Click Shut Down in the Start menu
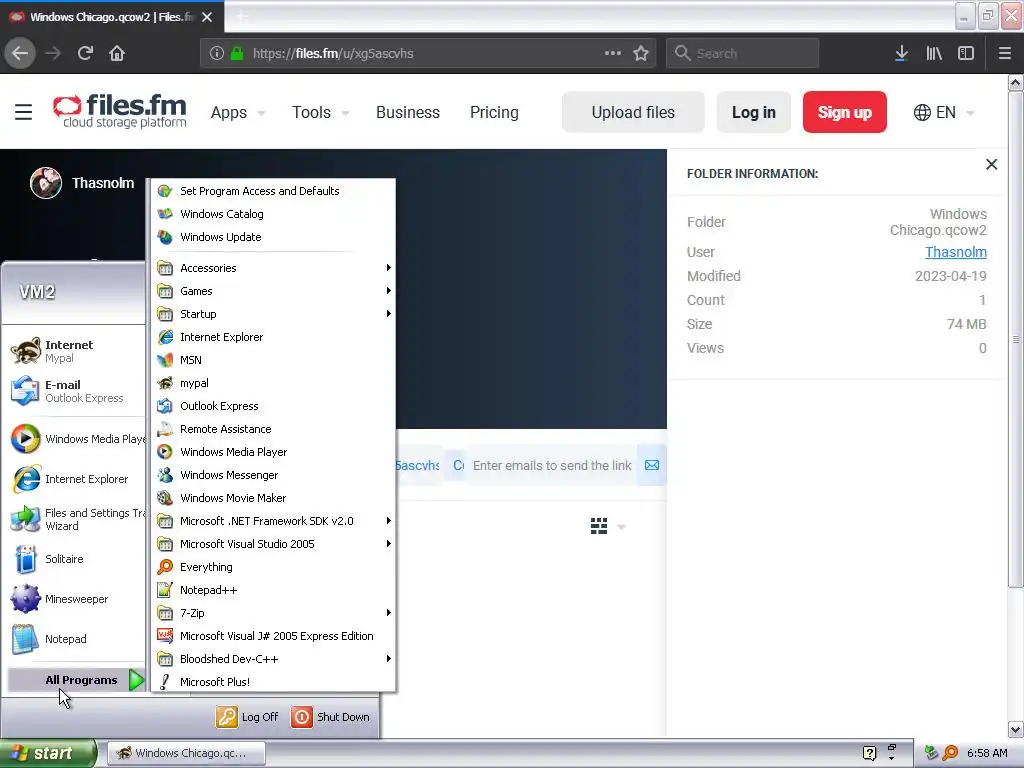The width and height of the screenshot is (1024, 768). click(x=330, y=717)
